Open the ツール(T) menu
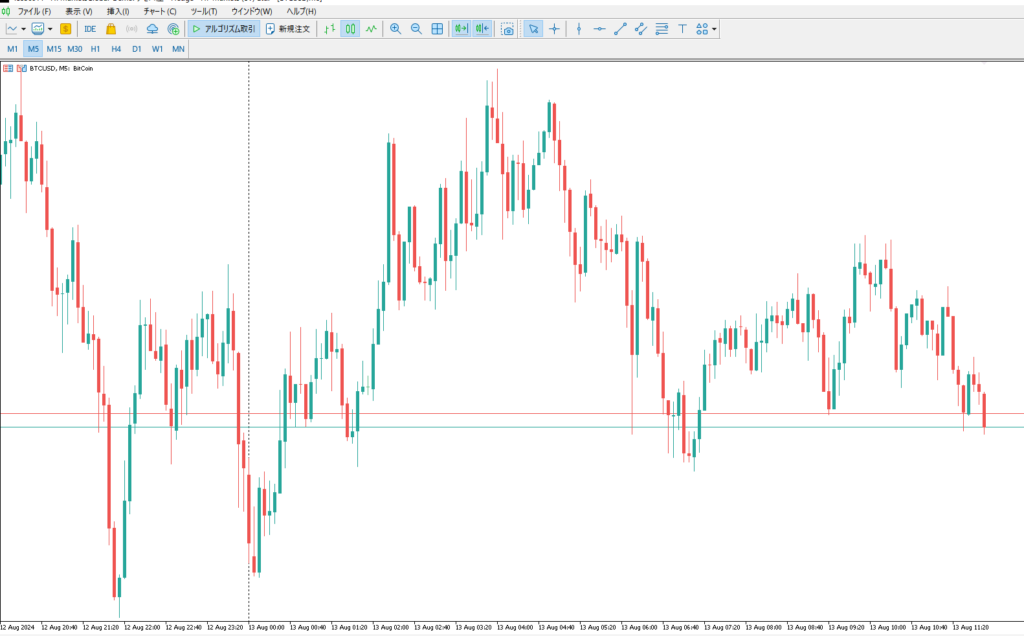1024x636 pixels. tap(204, 11)
